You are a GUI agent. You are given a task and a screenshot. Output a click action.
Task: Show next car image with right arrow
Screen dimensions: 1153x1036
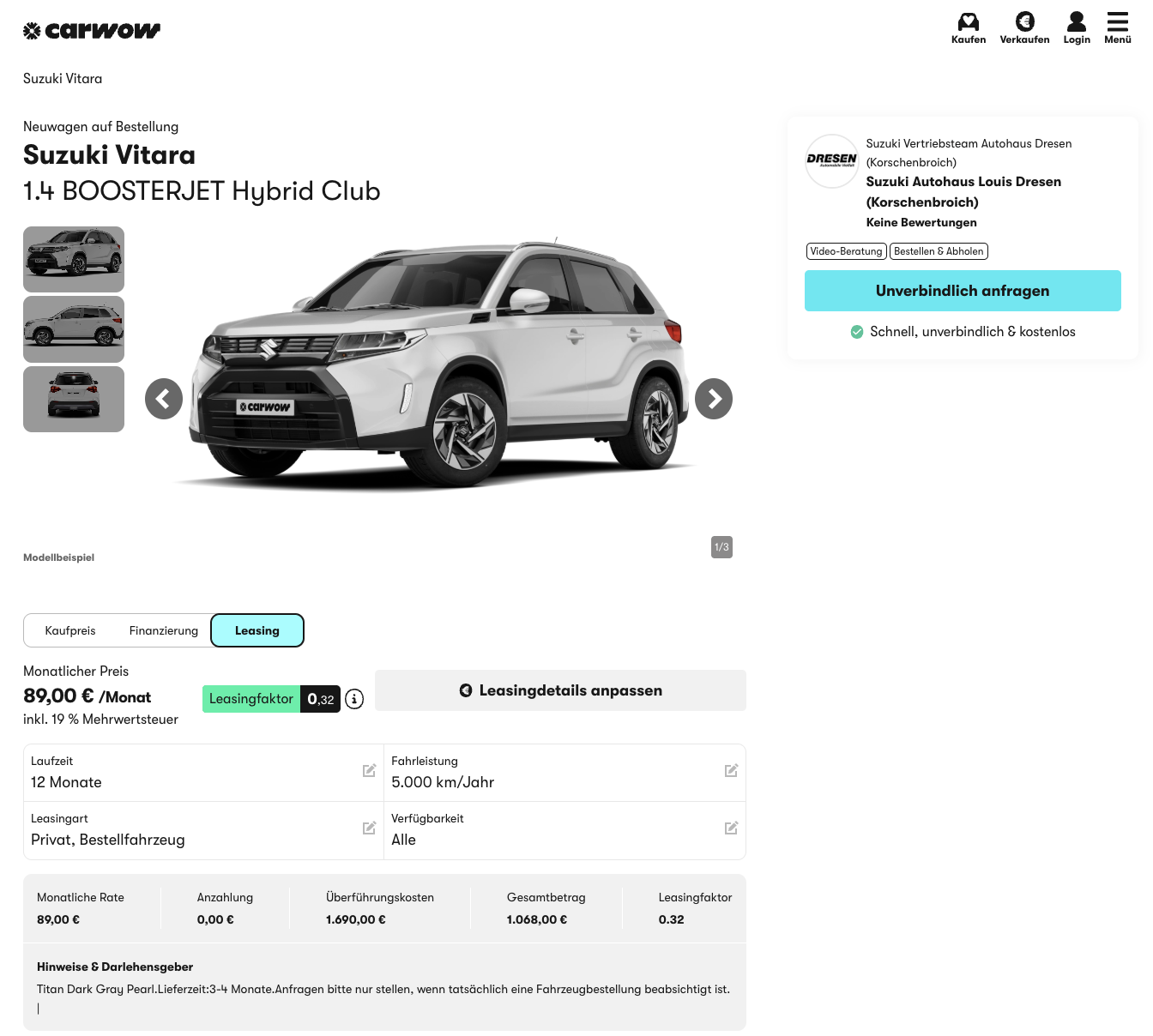tap(714, 399)
